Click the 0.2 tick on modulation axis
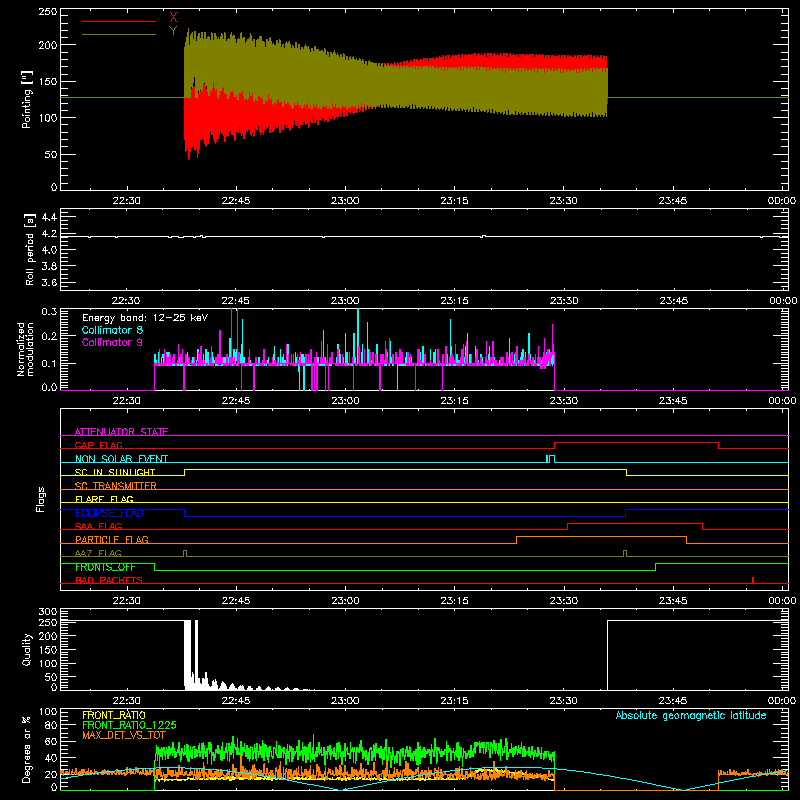 click(49, 336)
